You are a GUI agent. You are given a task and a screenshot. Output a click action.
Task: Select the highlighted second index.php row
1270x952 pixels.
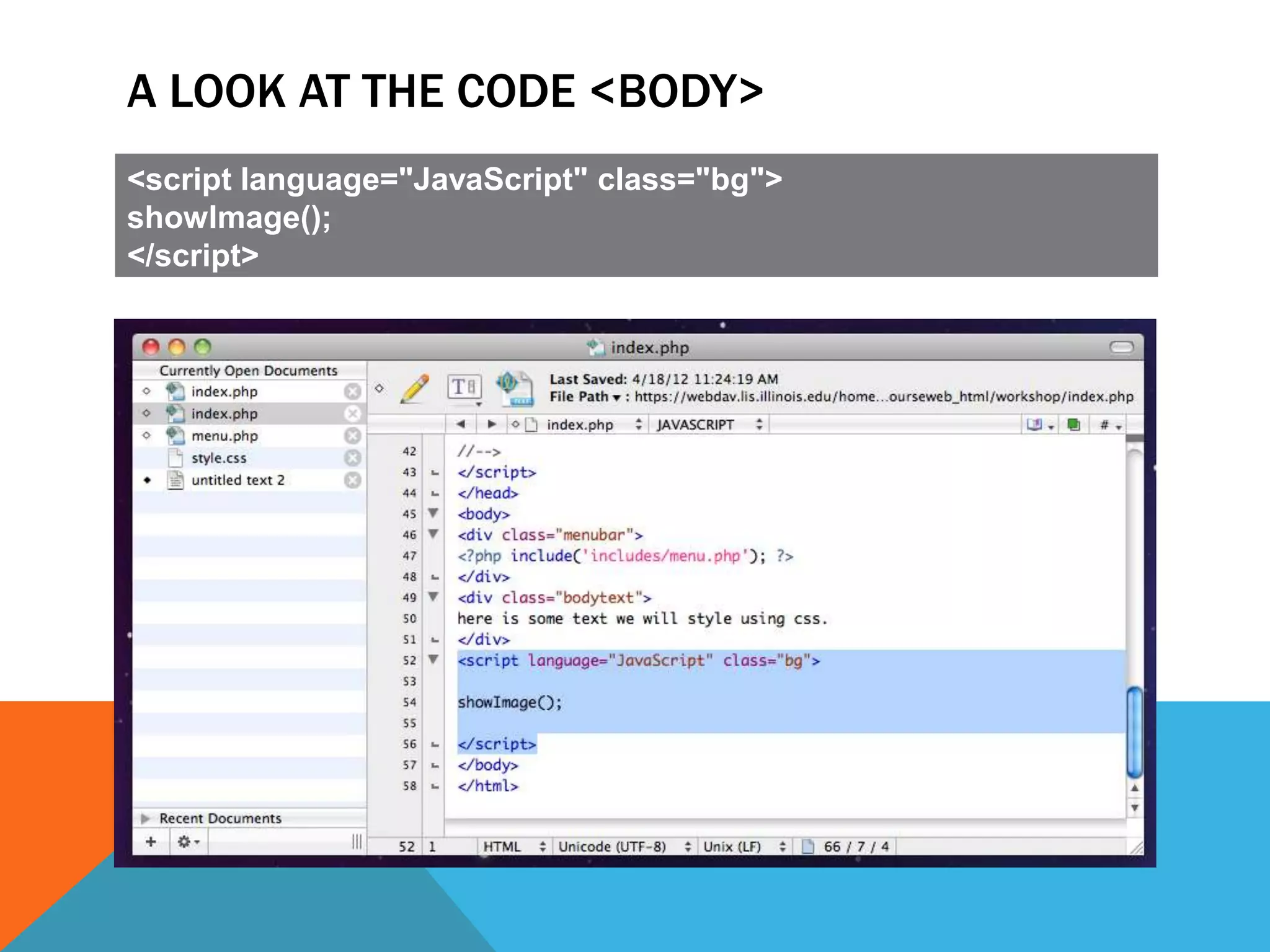[x=249, y=413]
